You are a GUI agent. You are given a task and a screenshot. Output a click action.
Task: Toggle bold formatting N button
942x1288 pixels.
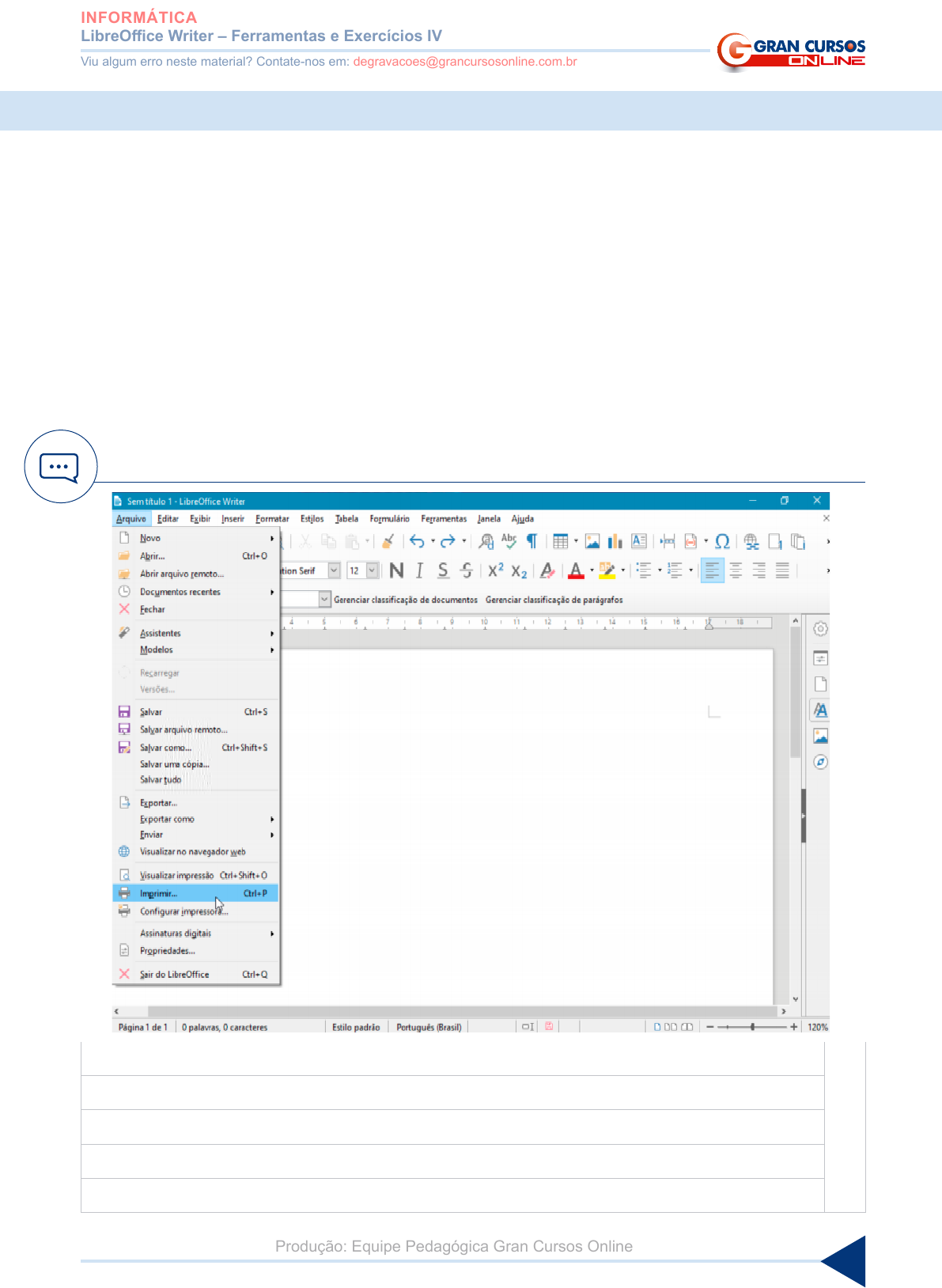397,570
